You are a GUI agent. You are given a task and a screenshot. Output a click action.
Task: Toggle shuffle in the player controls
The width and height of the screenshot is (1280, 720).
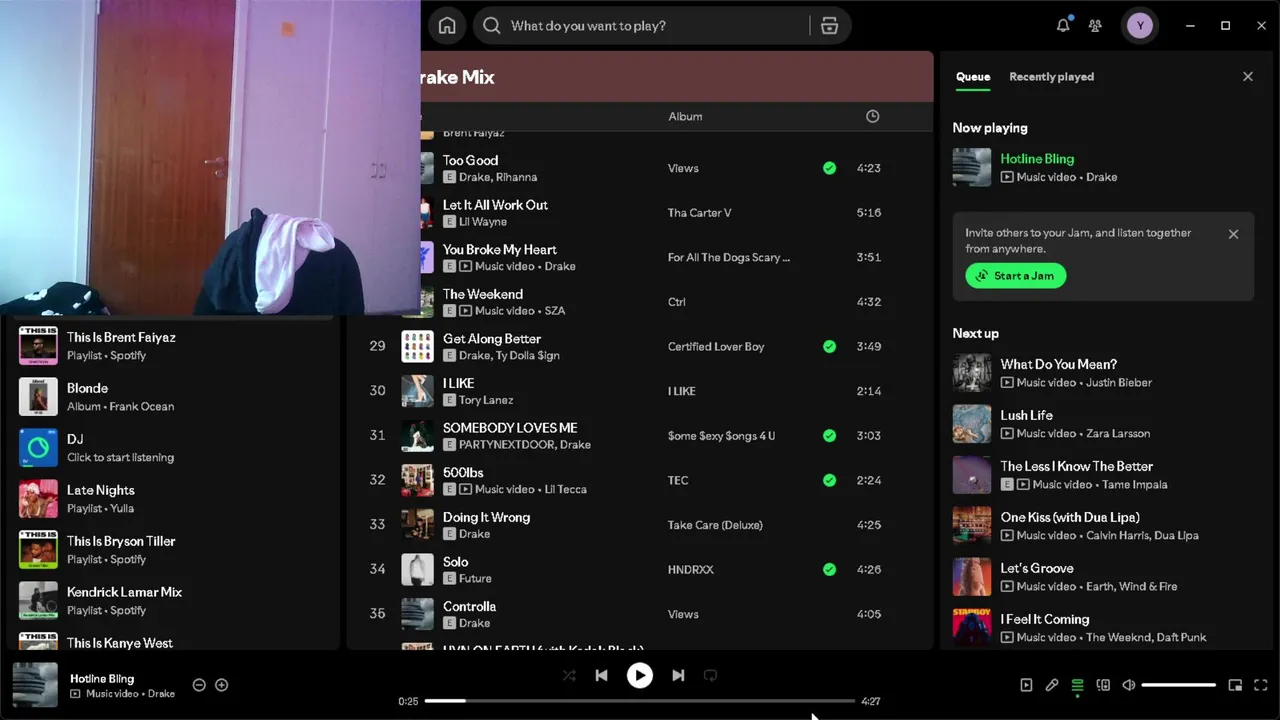pos(569,675)
